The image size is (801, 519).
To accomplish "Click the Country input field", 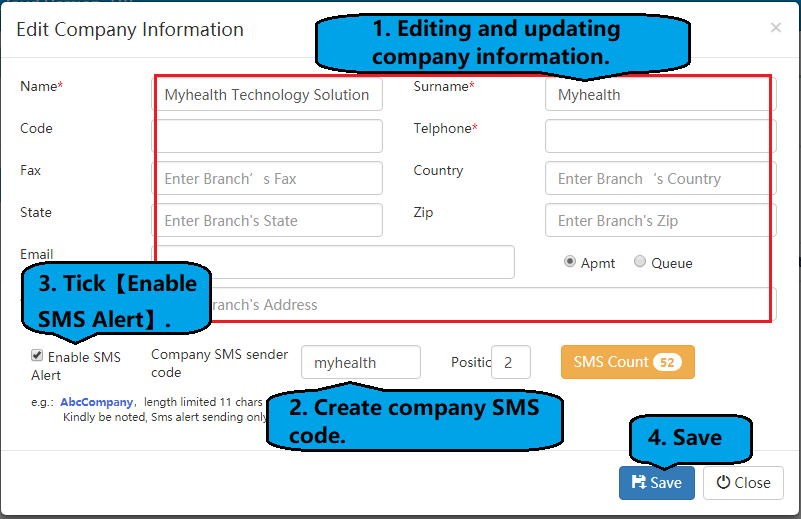I will pos(659,178).
